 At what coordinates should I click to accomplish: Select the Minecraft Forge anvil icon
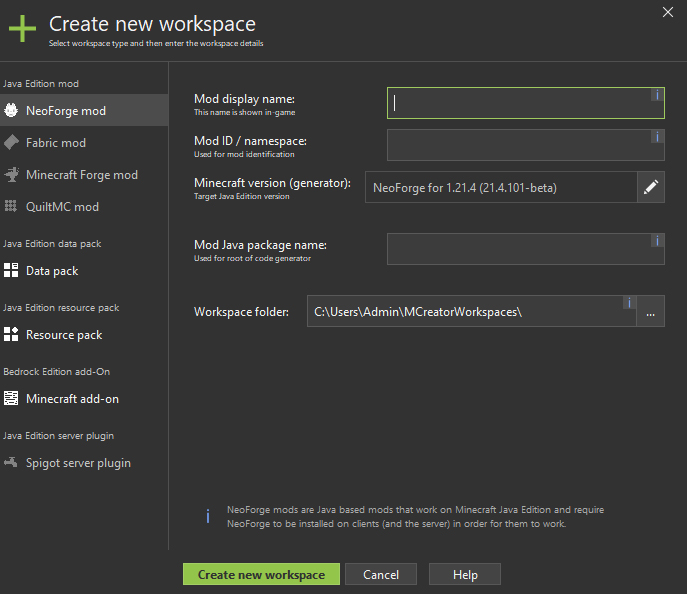(x=11, y=174)
